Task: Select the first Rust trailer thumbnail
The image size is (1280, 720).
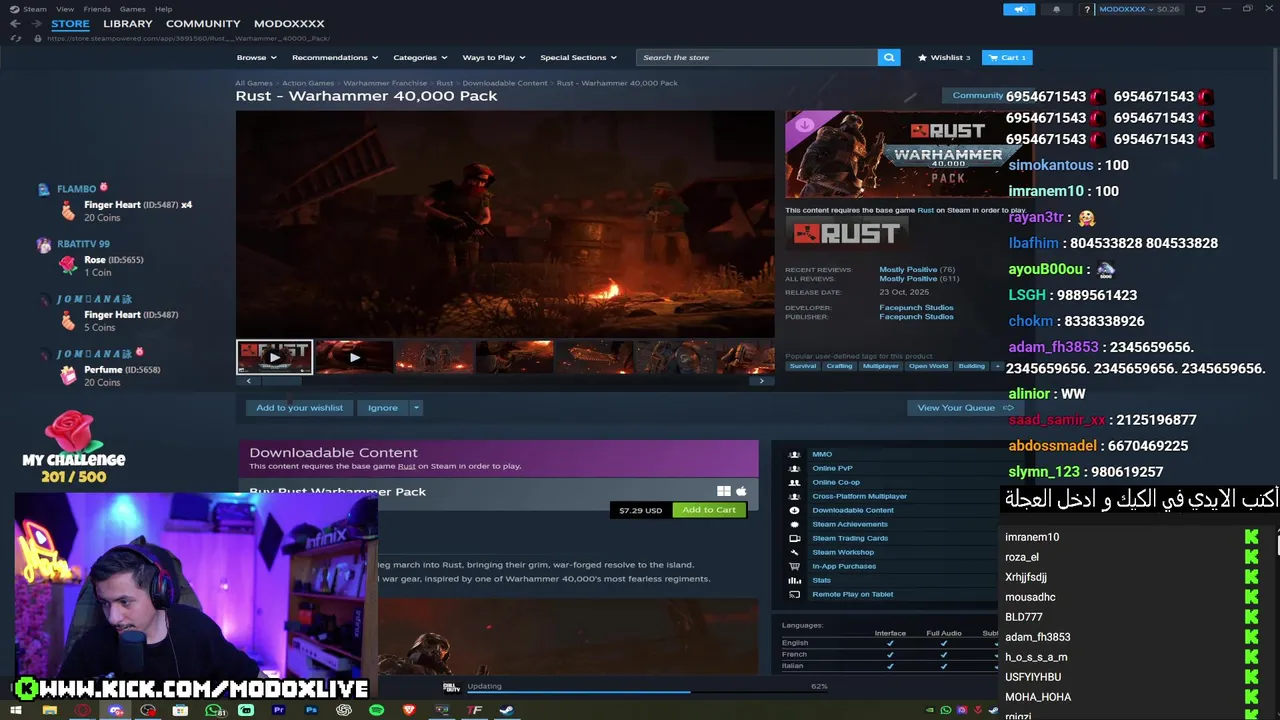Action: pyautogui.click(x=274, y=357)
